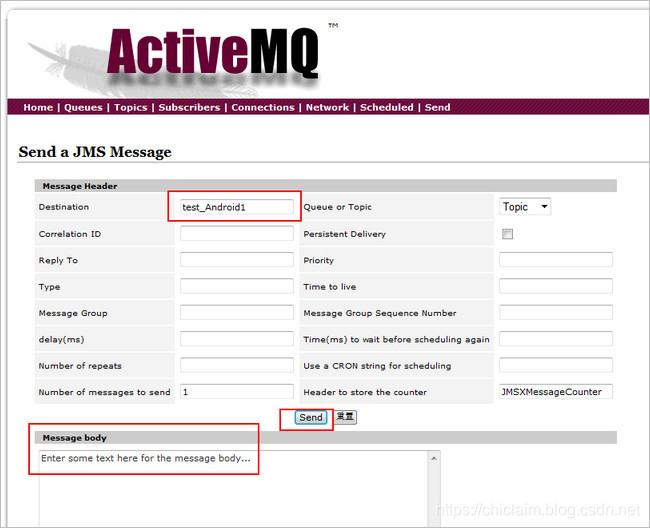The height and width of the screenshot is (528, 650).
Task: Click the Number of messages to send field
Action: pos(237,392)
